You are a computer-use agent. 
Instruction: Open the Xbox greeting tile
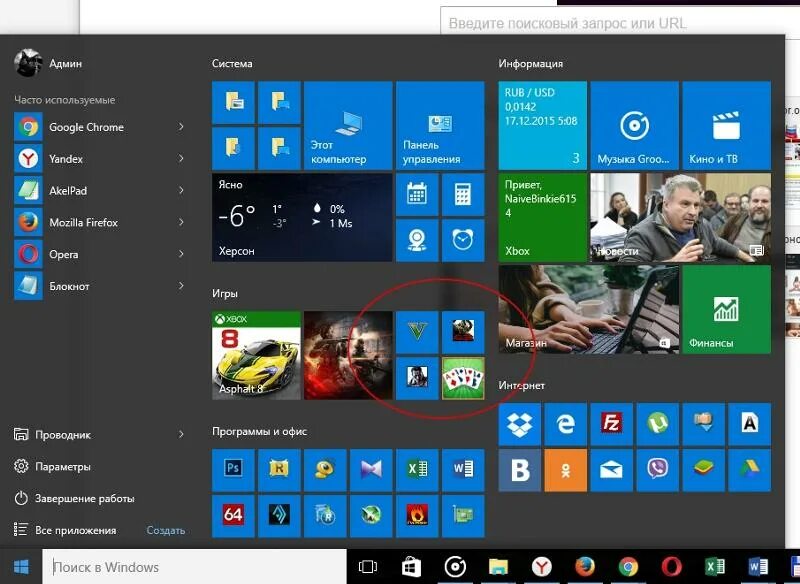[x=542, y=217]
